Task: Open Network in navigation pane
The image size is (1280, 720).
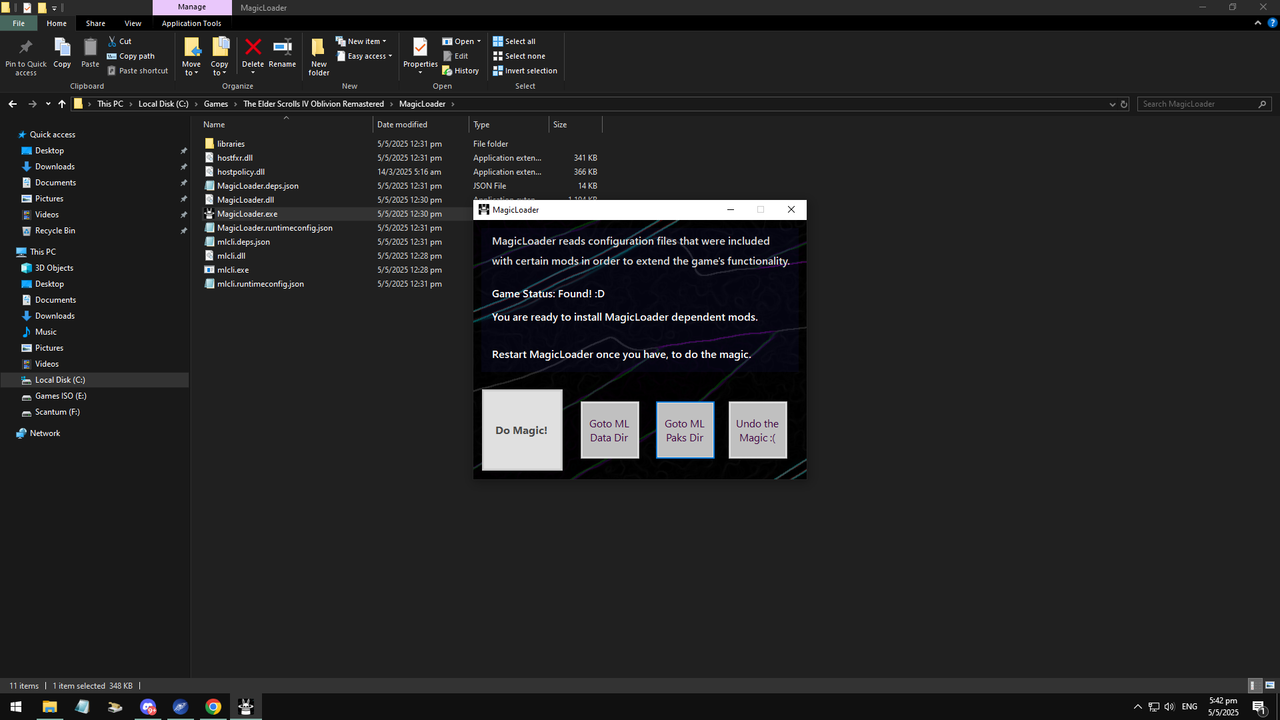Action: (45, 433)
